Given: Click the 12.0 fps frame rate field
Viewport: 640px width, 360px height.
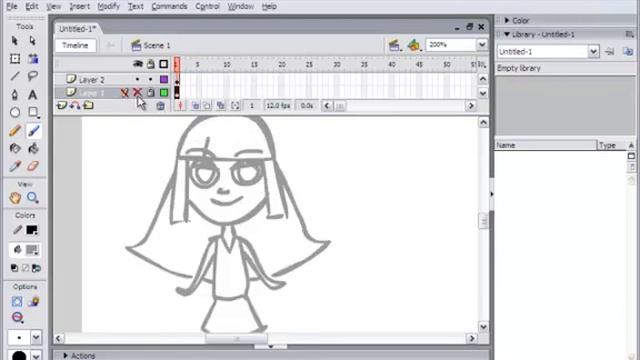Looking at the screenshot, I should pyautogui.click(x=278, y=106).
